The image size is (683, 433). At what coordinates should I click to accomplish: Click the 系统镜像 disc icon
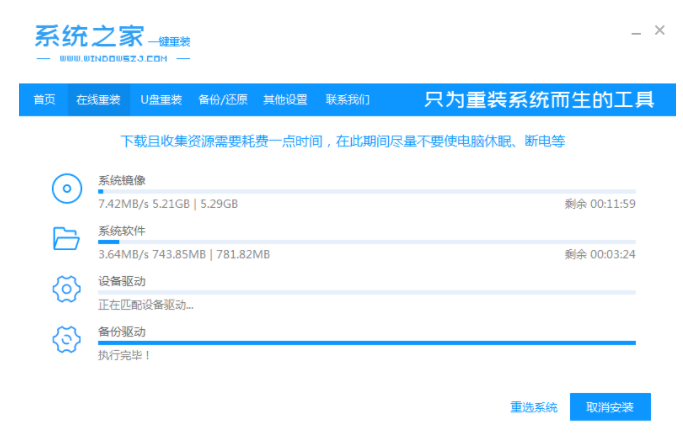tap(67, 189)
